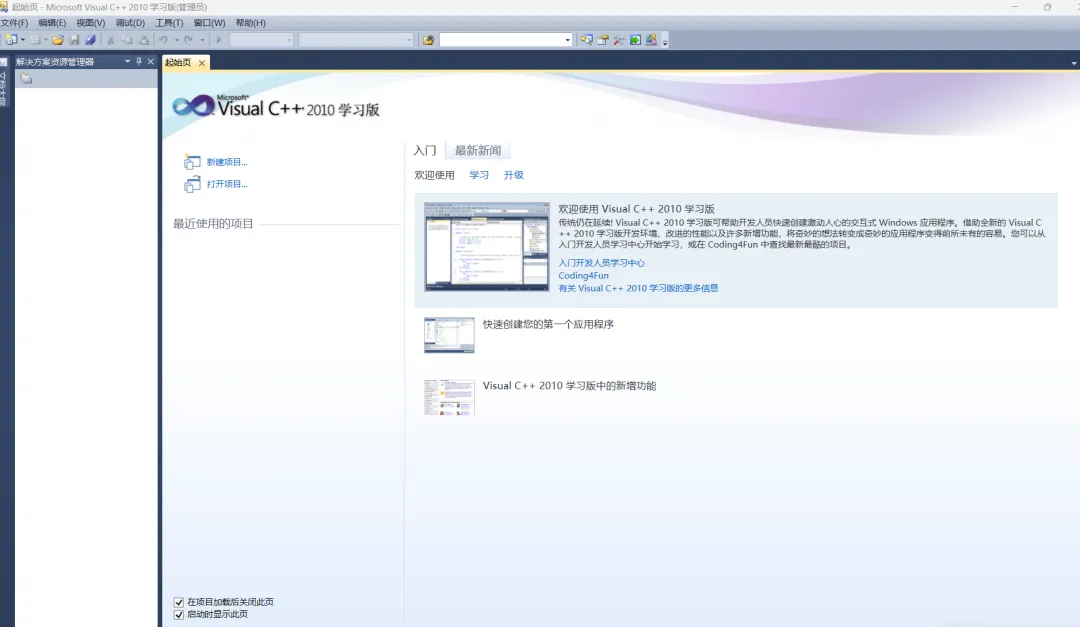The height and width of the screenshot is (627, 1080).
Task: Click the Save toolbar icon
Action: click(74, 40)
